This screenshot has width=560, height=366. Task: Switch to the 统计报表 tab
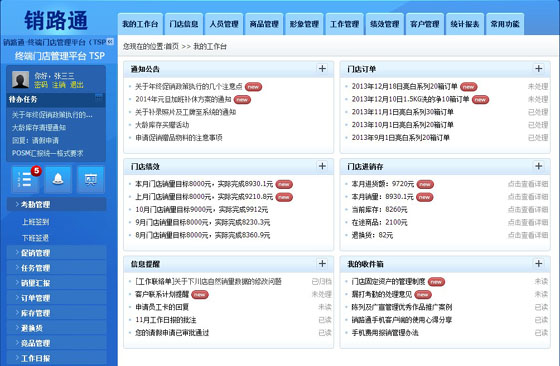pos(465,24)
